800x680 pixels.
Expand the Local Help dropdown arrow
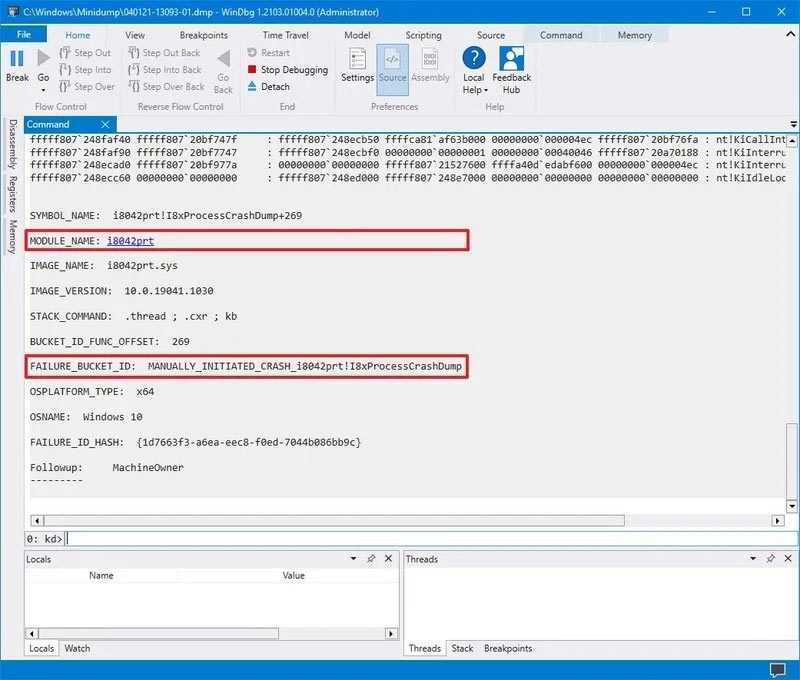click(x=486, y=90)
